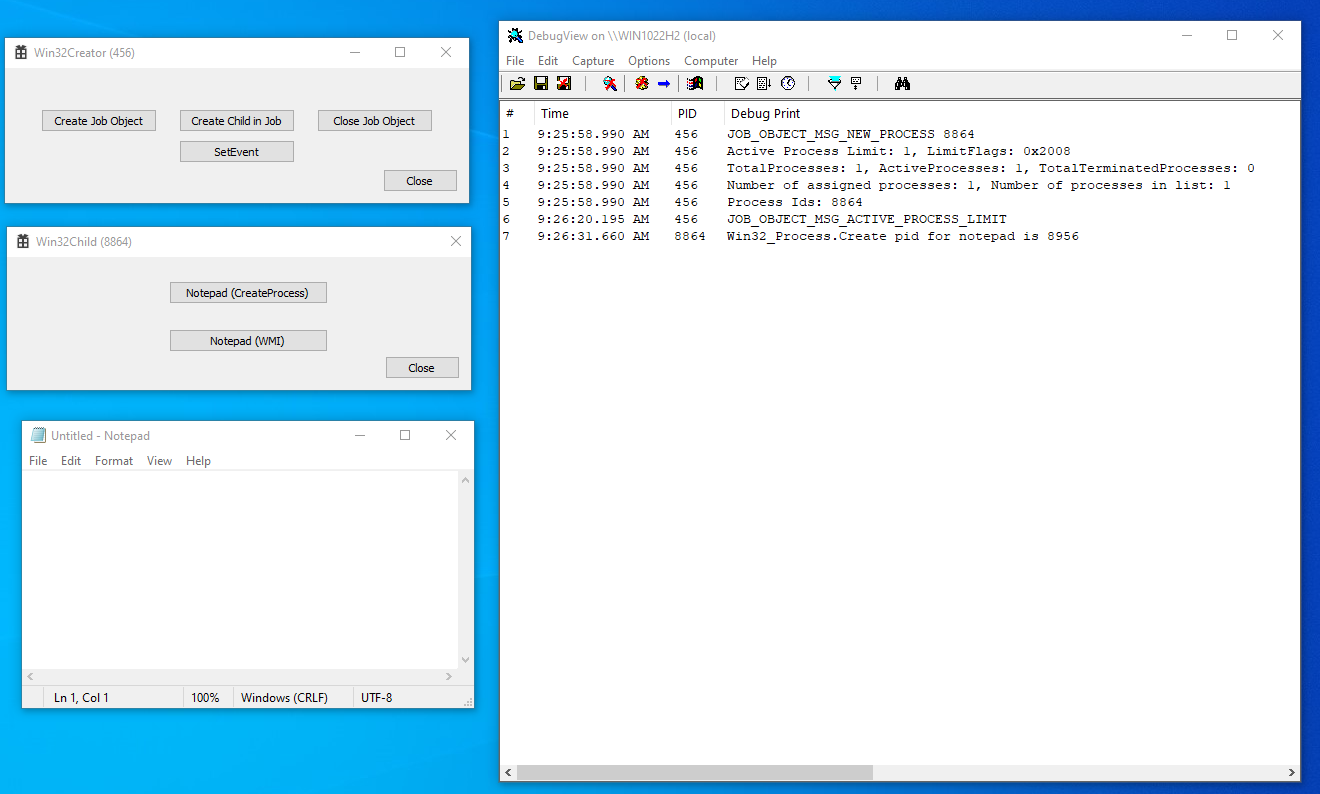Toggle Clock Time format icon in DebugView
Viewport: 1320px width, 794px height.
click(788, 84)
